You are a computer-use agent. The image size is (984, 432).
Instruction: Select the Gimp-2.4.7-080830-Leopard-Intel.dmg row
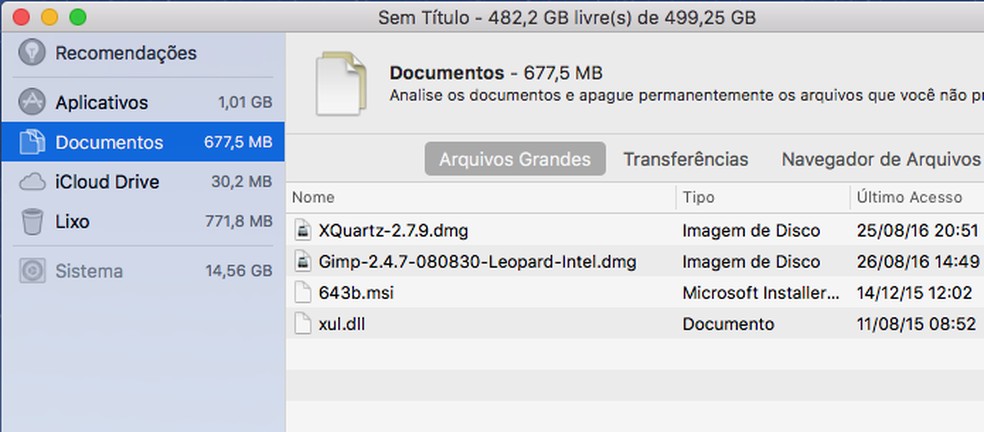pos(476,262)
